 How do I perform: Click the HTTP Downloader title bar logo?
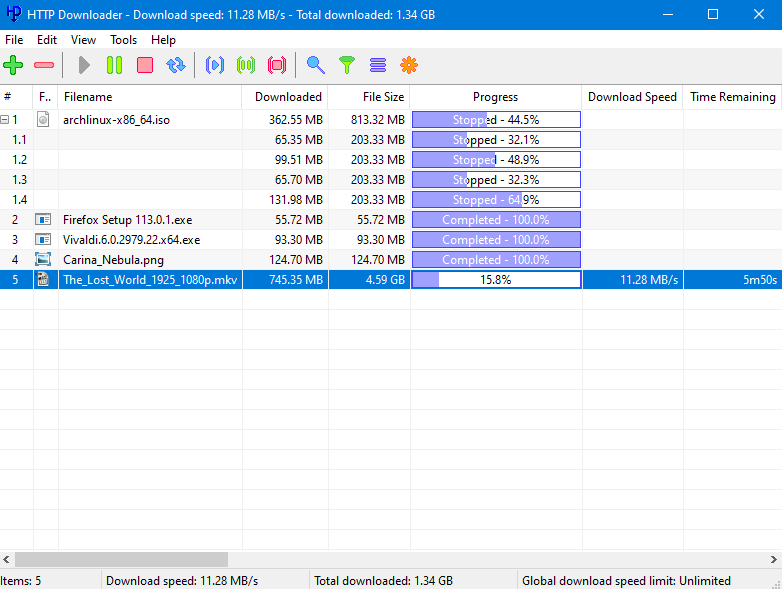tap(13, 14)
